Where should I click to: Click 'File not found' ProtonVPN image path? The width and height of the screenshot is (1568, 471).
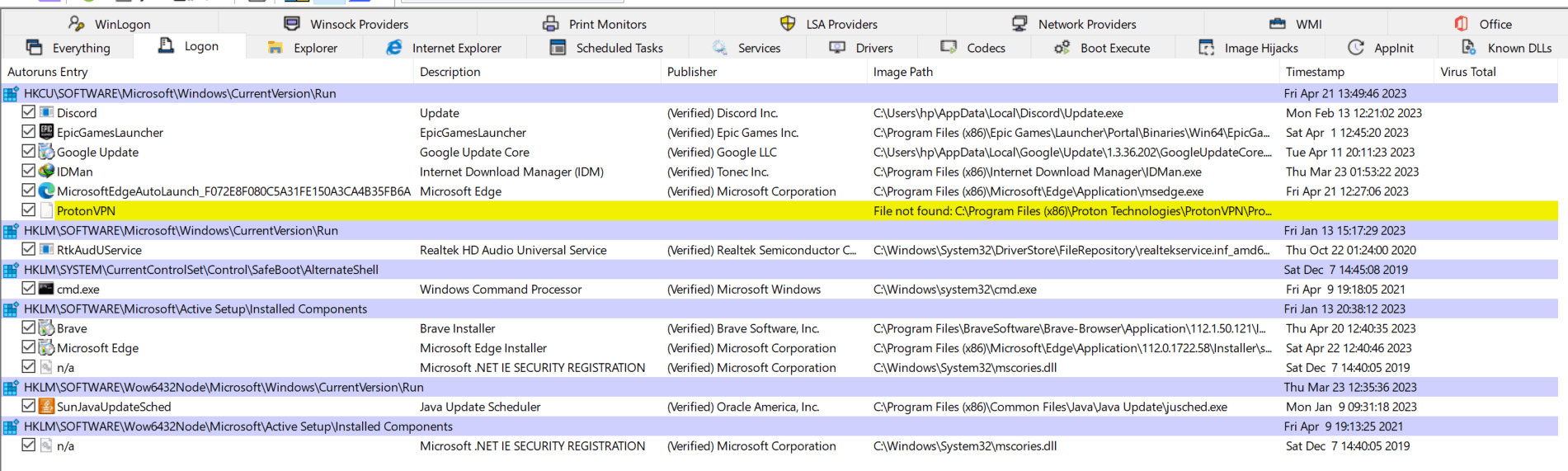[x=1072, y=211]
